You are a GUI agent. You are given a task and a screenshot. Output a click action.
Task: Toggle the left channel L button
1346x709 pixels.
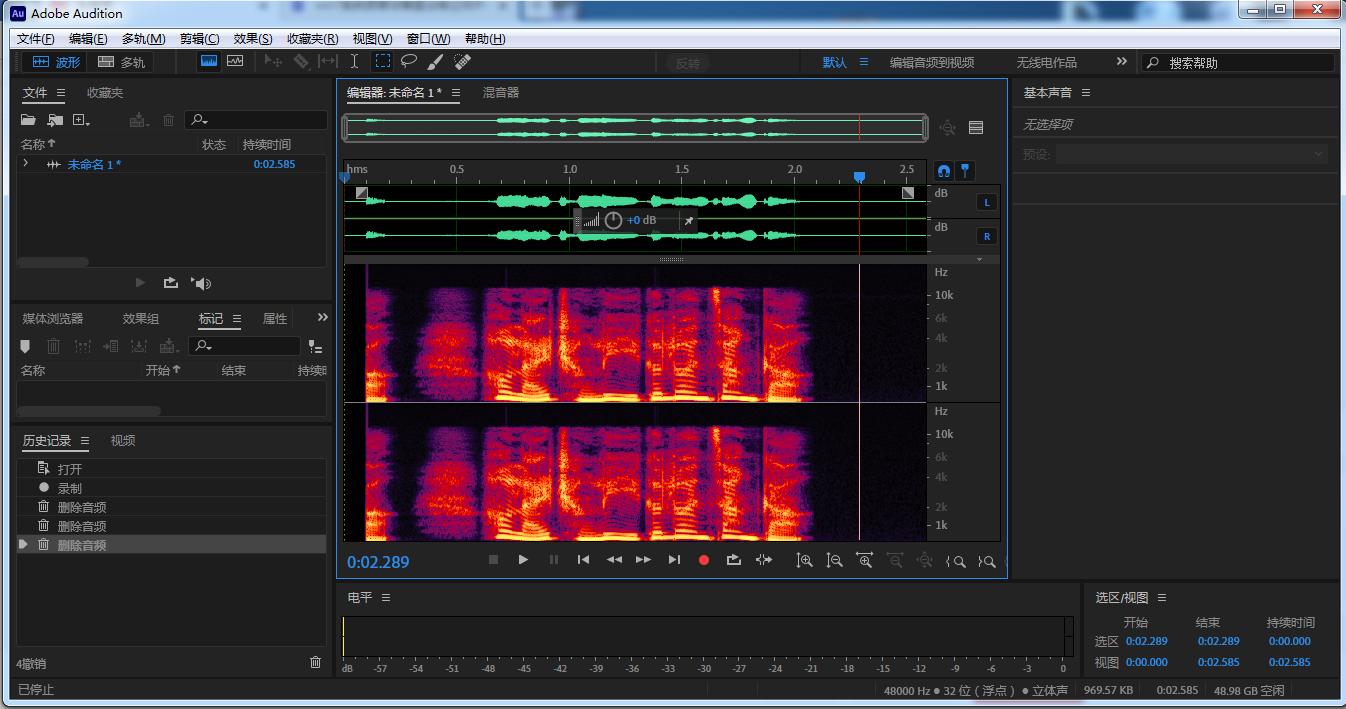click(986, 202)
